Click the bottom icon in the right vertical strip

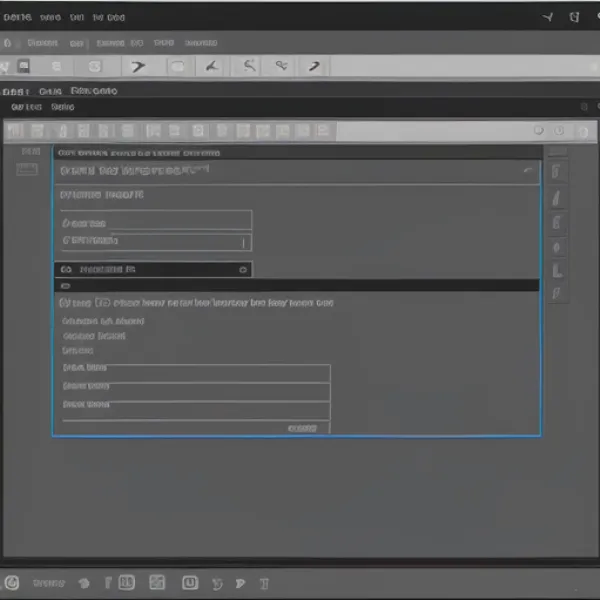click(x=557, y=294)
